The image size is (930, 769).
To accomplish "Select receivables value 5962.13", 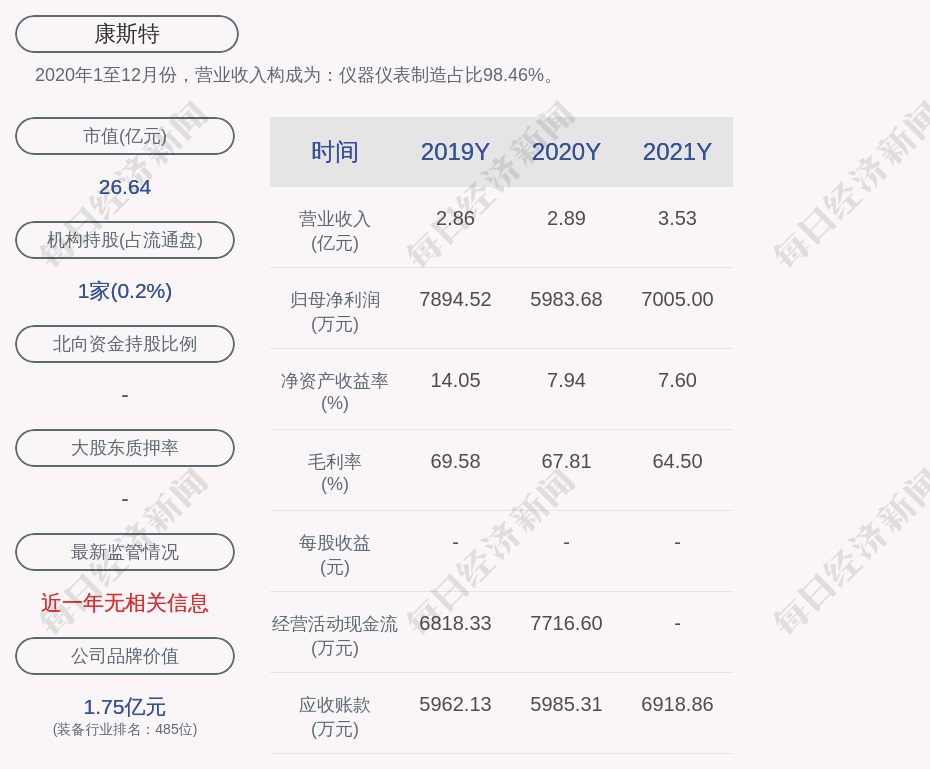I will point(455,704).
